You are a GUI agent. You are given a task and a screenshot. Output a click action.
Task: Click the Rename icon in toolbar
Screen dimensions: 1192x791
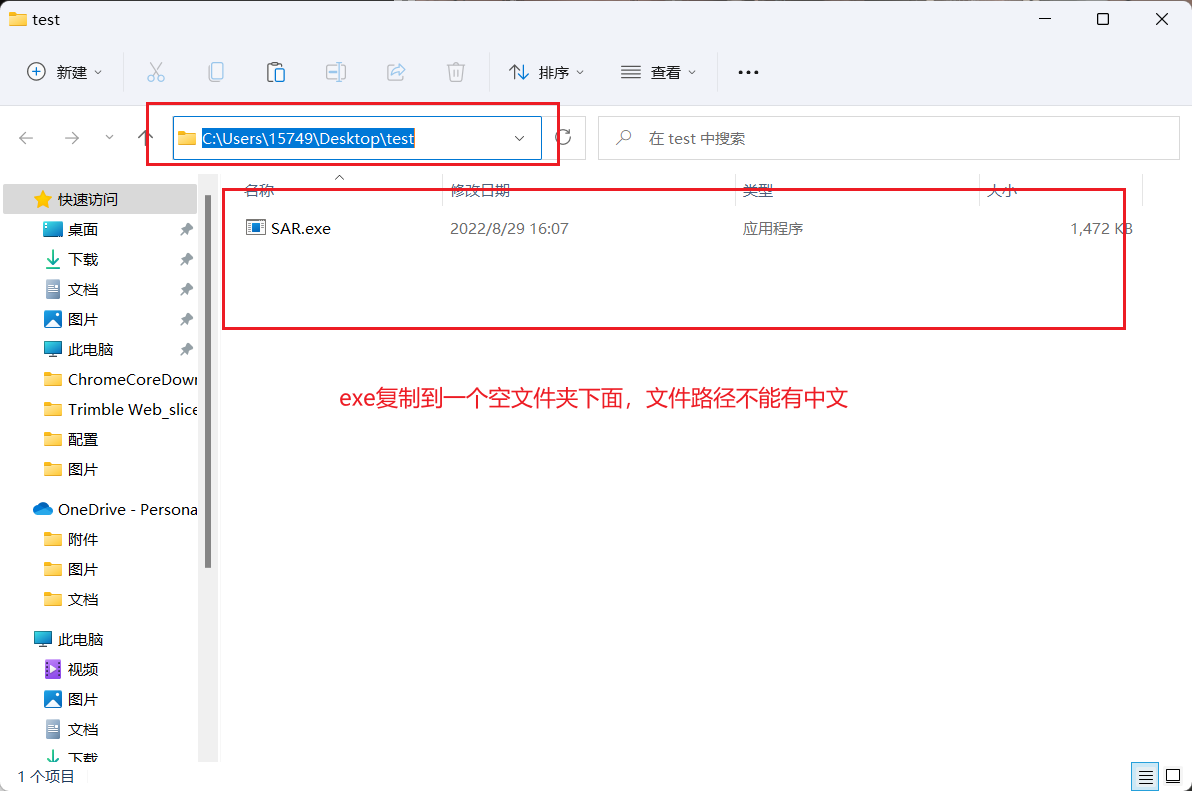pyautogui.click(x=336, y=72)
